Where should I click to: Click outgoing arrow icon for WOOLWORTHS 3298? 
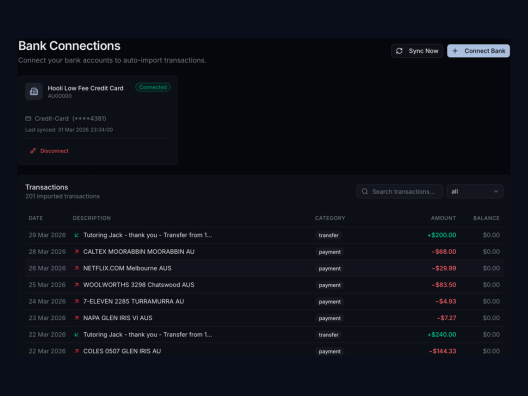[x=76, y=285]
